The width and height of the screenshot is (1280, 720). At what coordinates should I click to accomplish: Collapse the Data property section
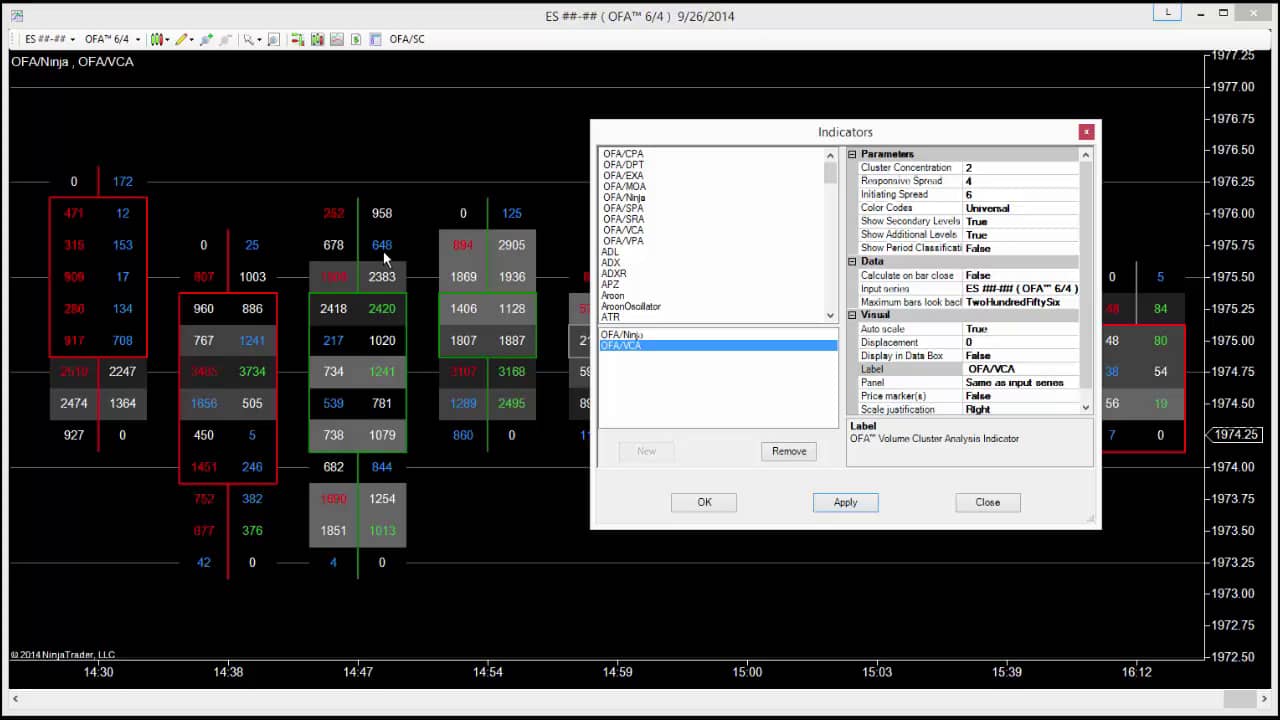853,261
